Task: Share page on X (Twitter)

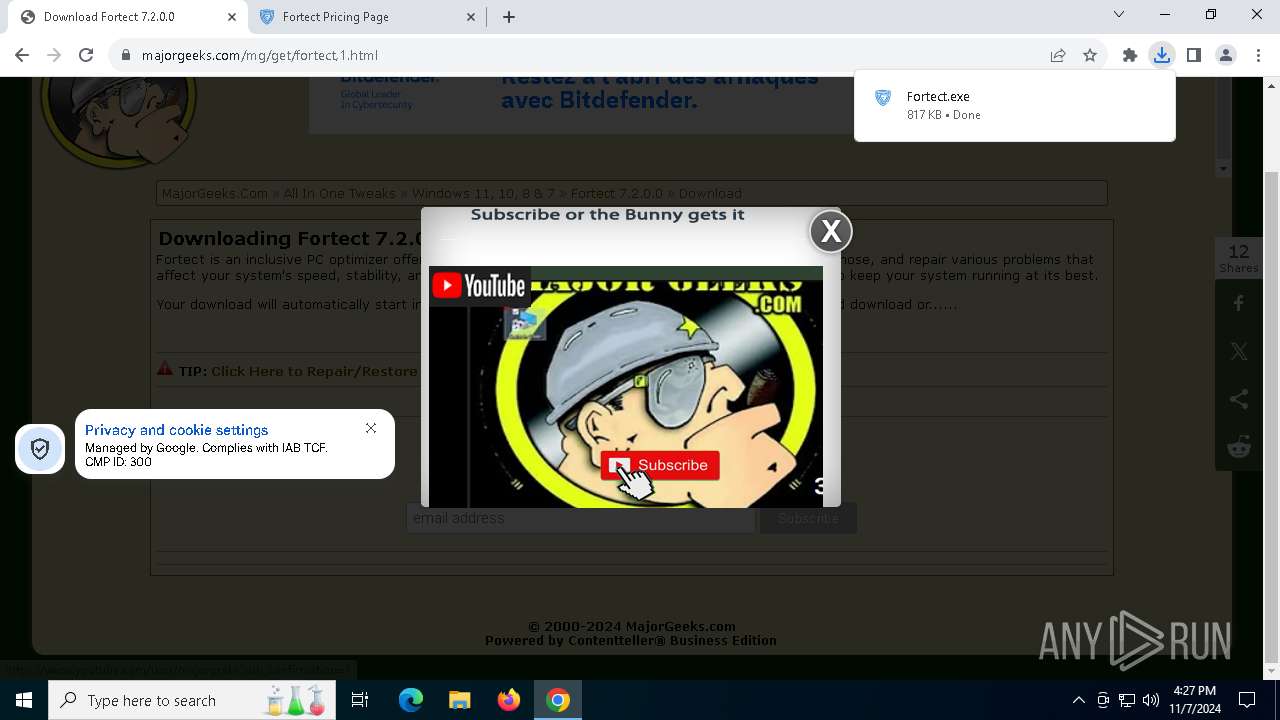Action: coord(1239,351)
